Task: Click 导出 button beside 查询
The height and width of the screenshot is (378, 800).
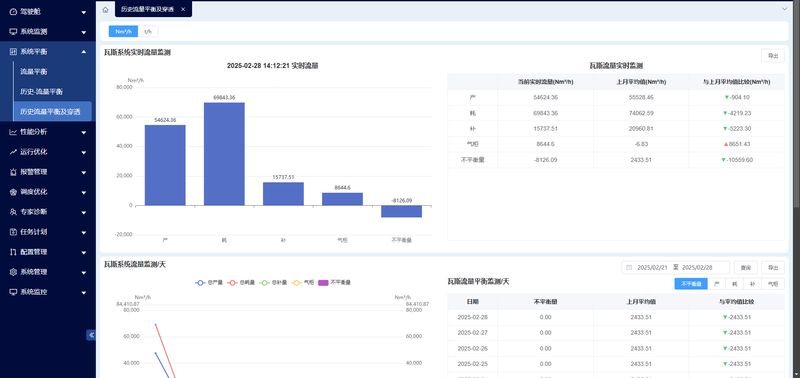Action: coord(772,267)
